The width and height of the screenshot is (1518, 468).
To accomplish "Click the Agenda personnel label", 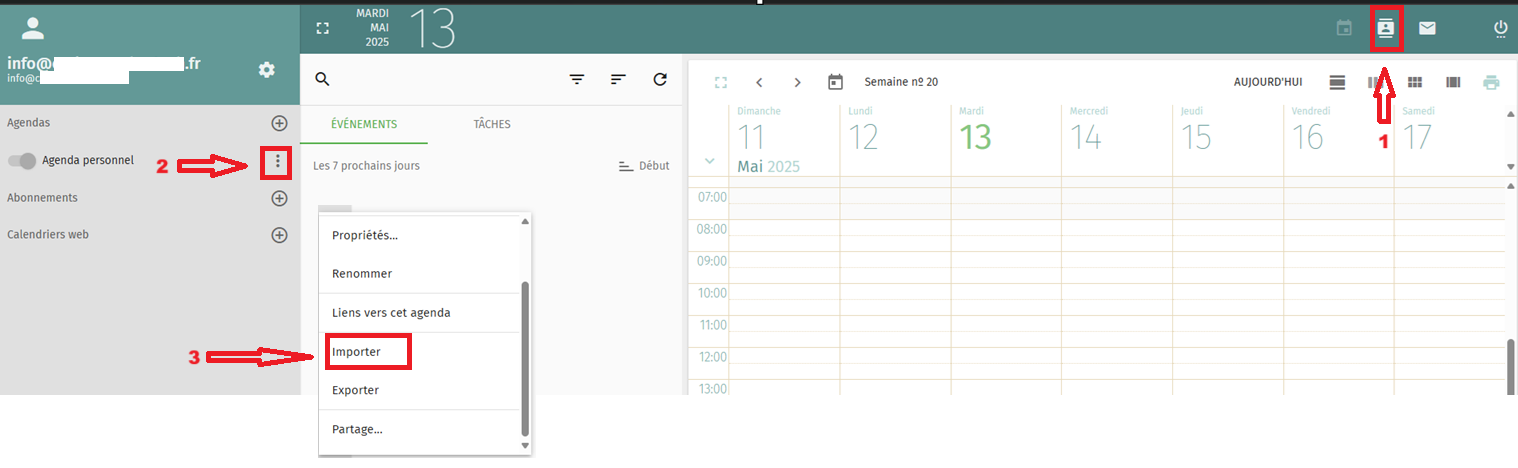I will click(88, 161).
